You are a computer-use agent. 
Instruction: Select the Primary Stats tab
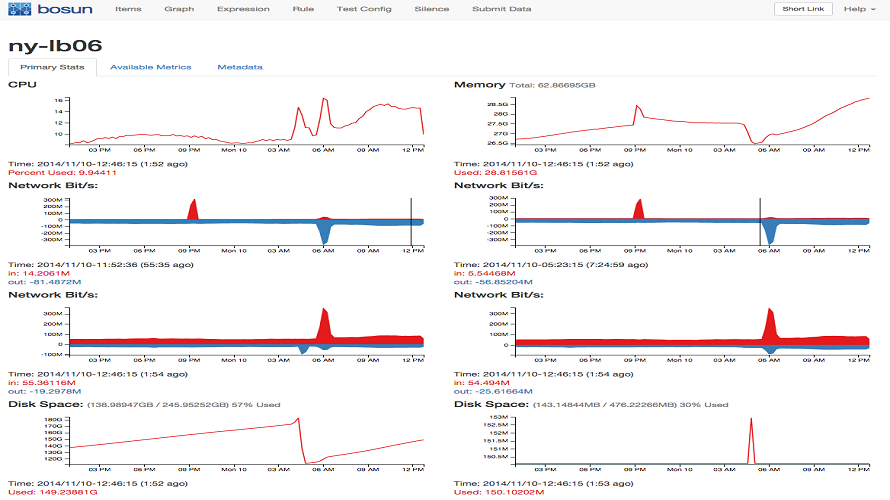pos(52,67)
